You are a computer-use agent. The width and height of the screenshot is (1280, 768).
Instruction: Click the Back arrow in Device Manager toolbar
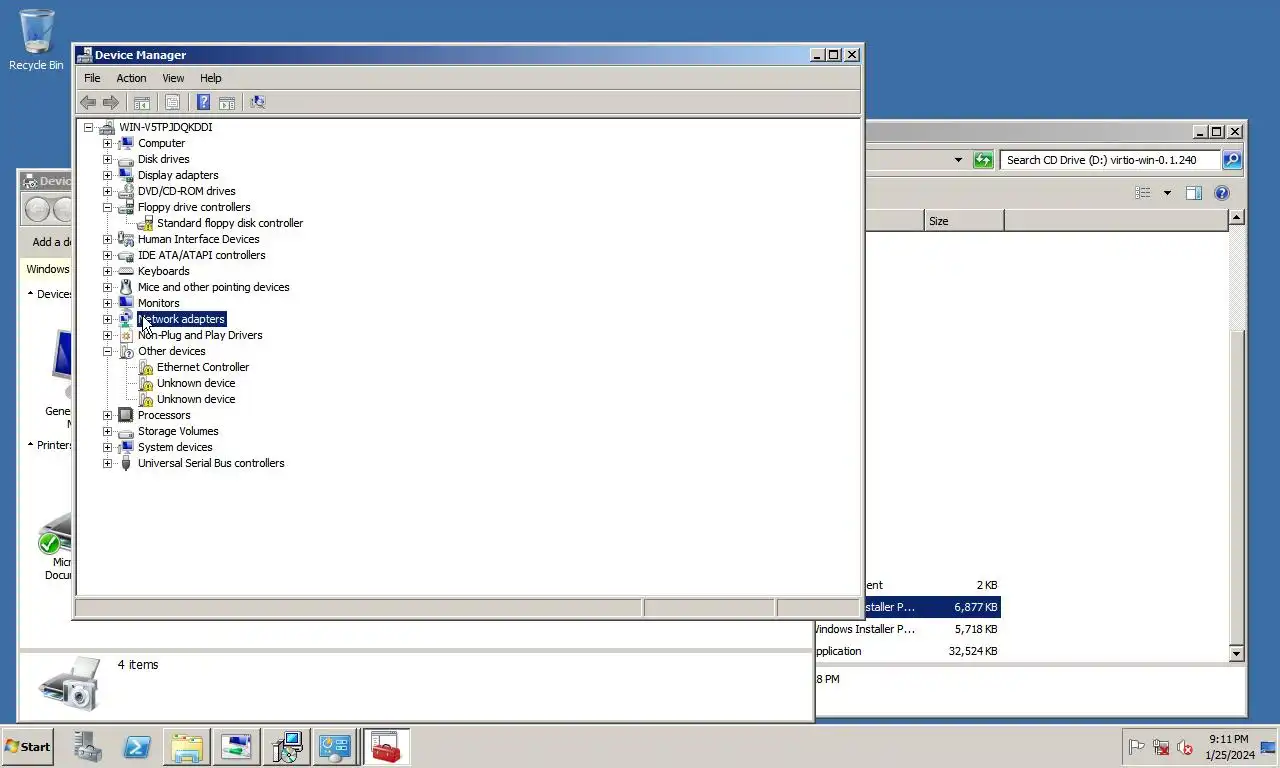(88, 102)
